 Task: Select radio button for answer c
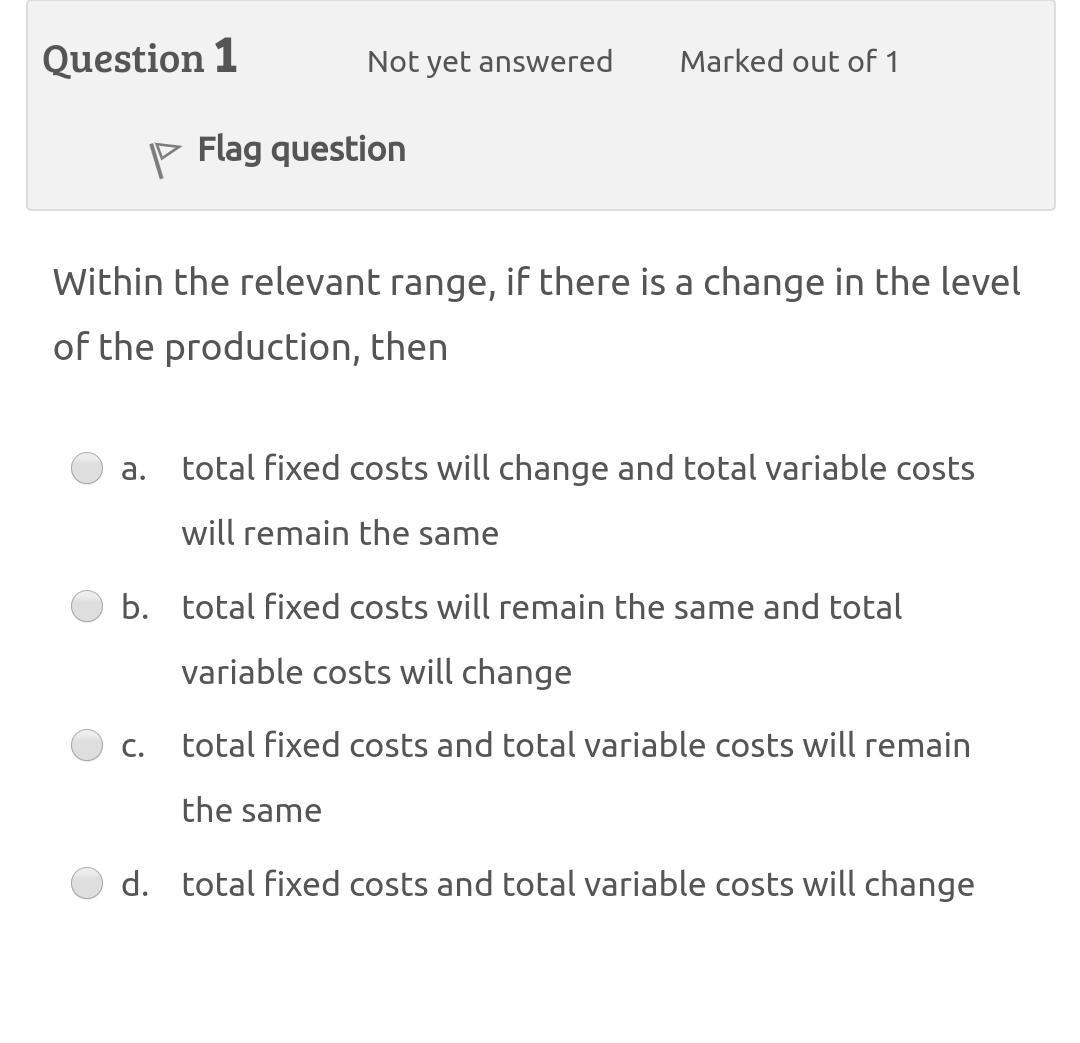coord(87,744)
